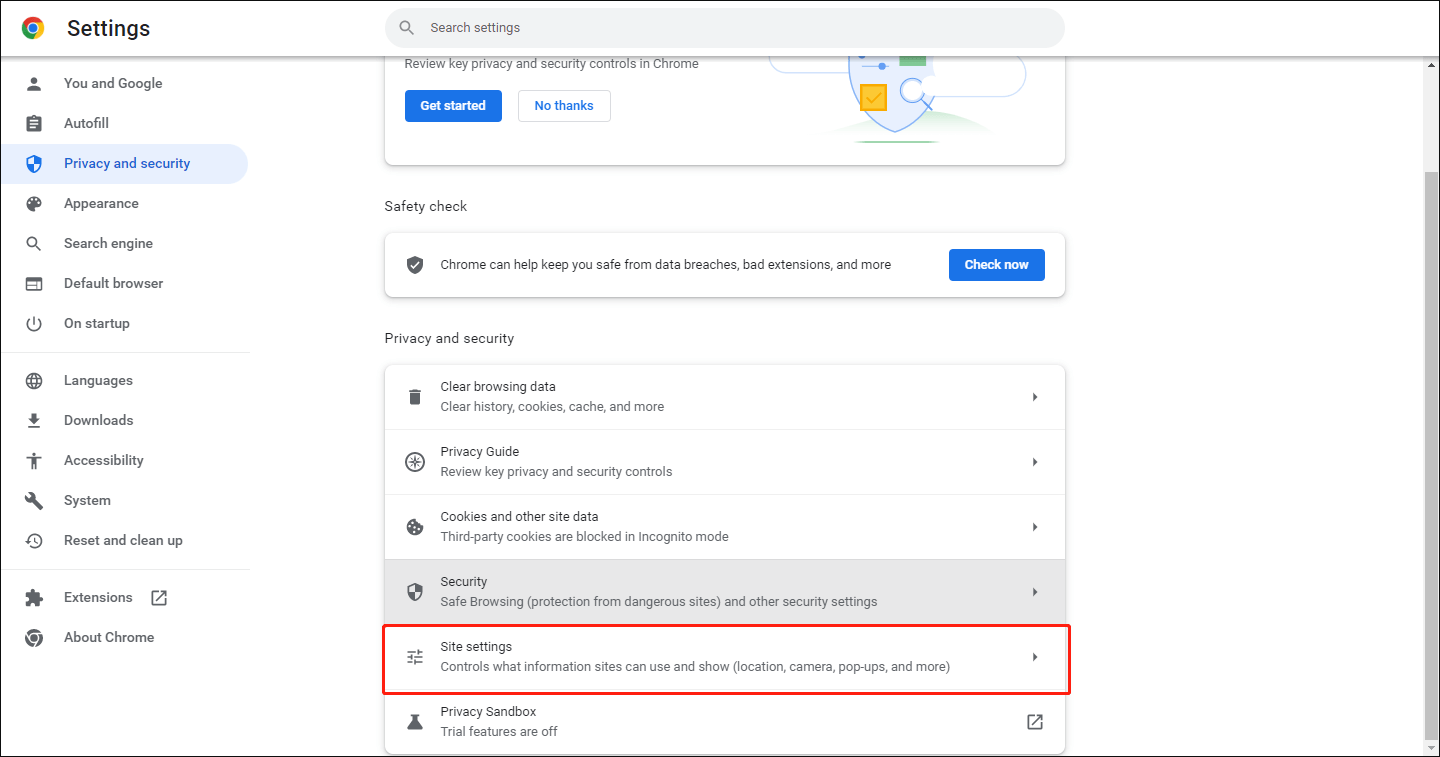Click the Safety check shield icon

coord(415,265)
